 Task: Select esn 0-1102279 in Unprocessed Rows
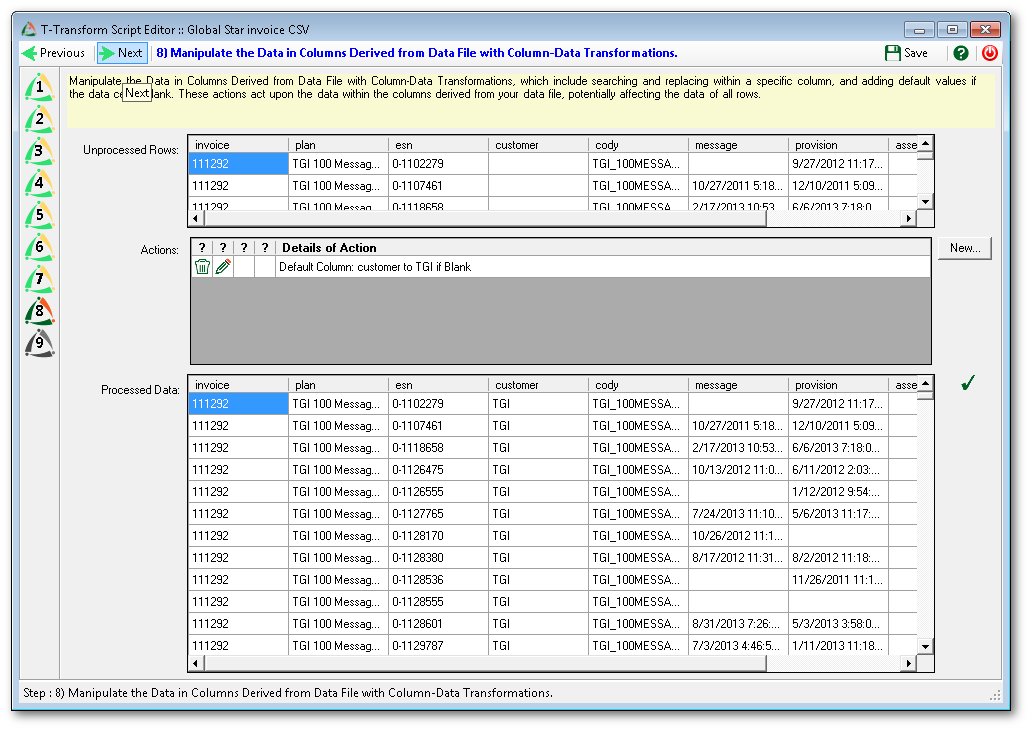pyautogui.click(x=438, y=164)
